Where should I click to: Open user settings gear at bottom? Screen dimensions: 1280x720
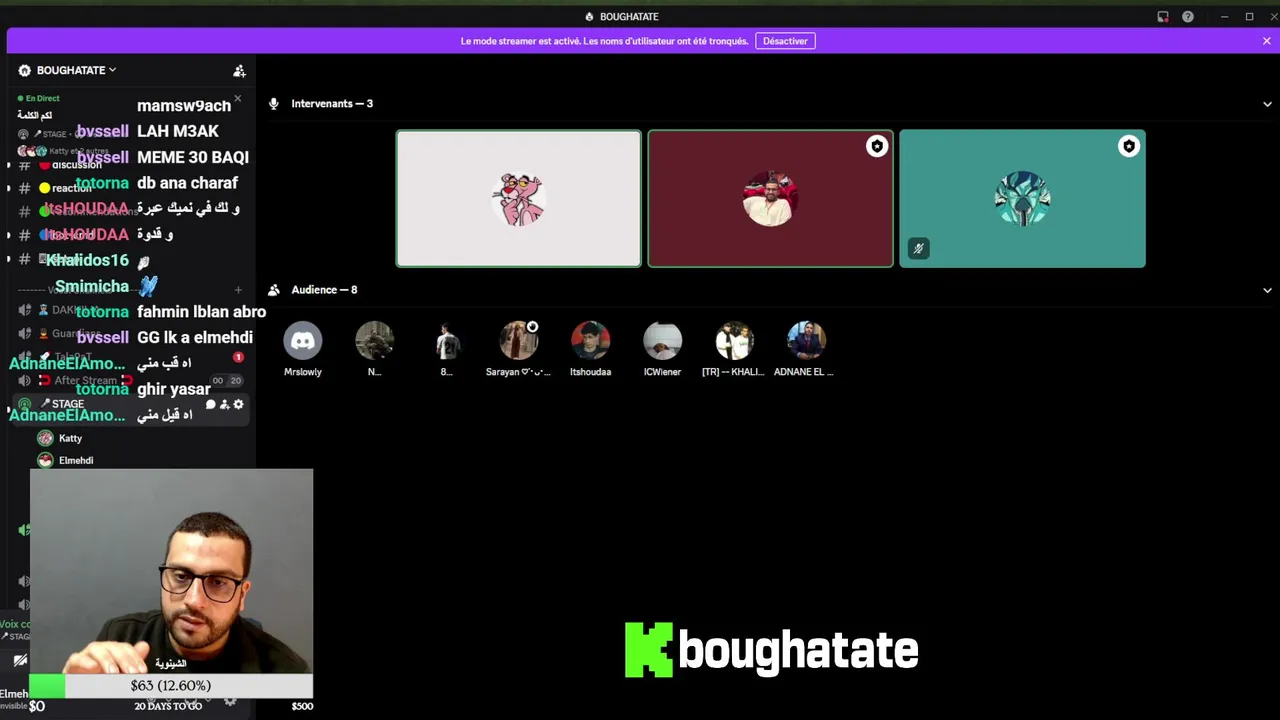(230, 701)
